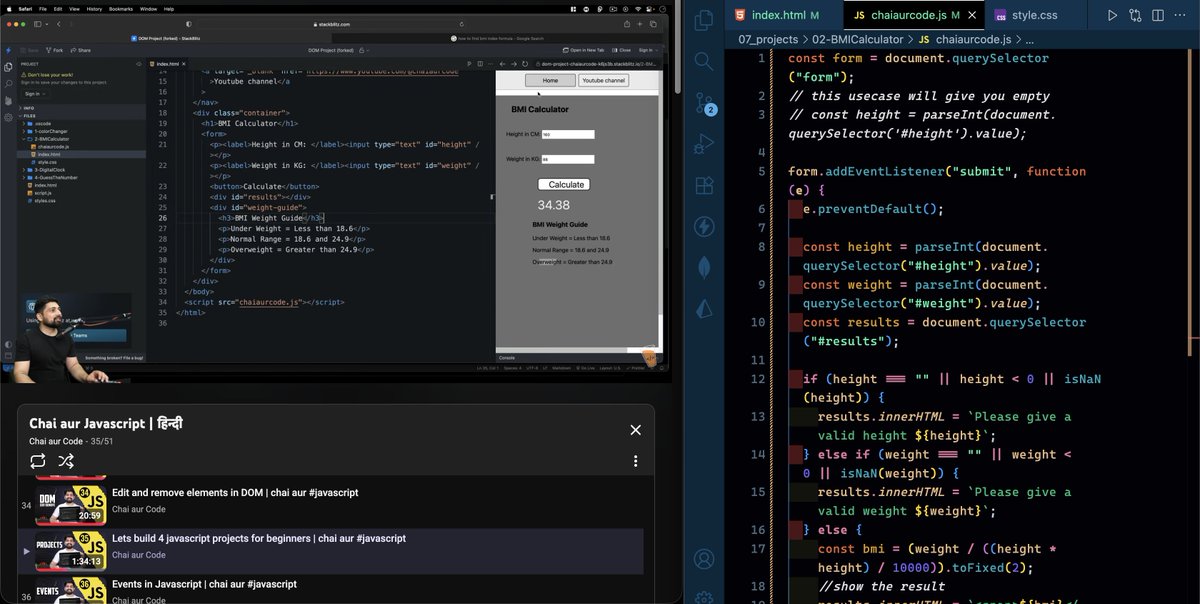1200x604 pixels.
Task: Open playlist three-dot options menu
Action: [x=635, y=461]
